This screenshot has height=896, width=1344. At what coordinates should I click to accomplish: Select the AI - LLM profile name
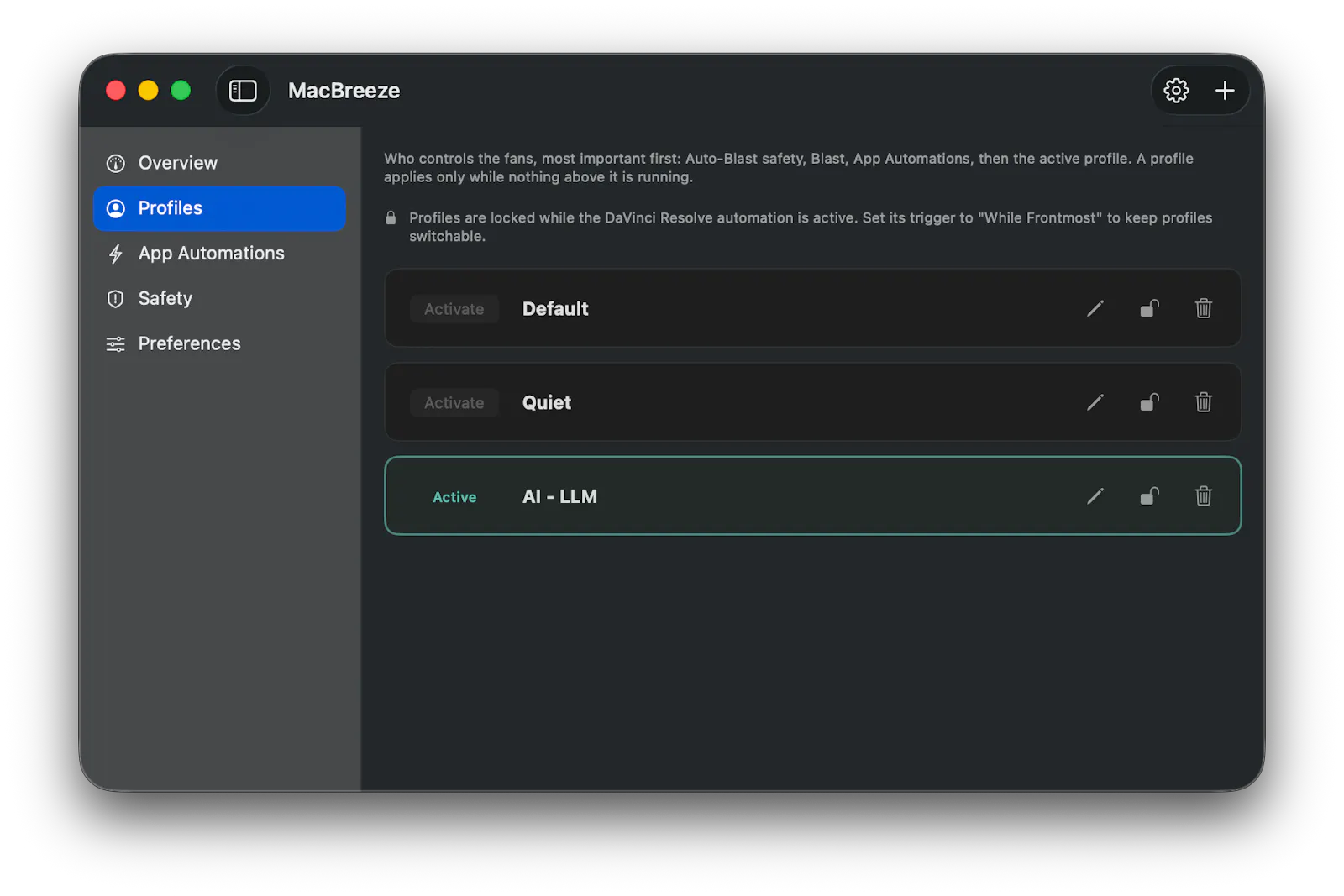click(x=559, y=497)
